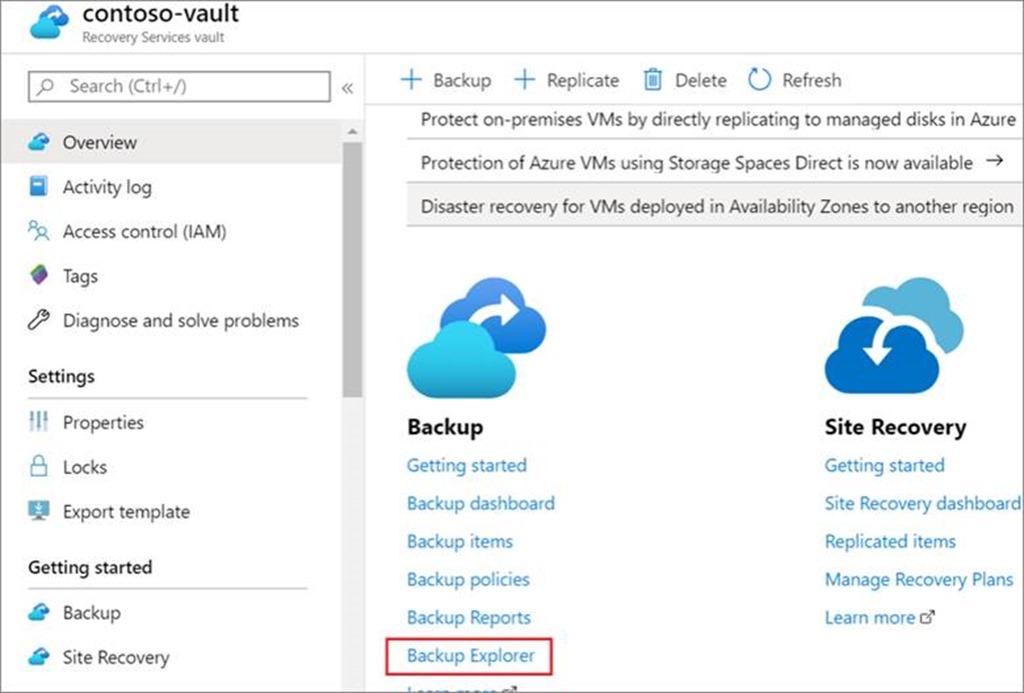Click the sidebar vertical scrollbar thumb
Image resolution: width=1024 pixels, height=693 pixels.
[x=353, y=270]
